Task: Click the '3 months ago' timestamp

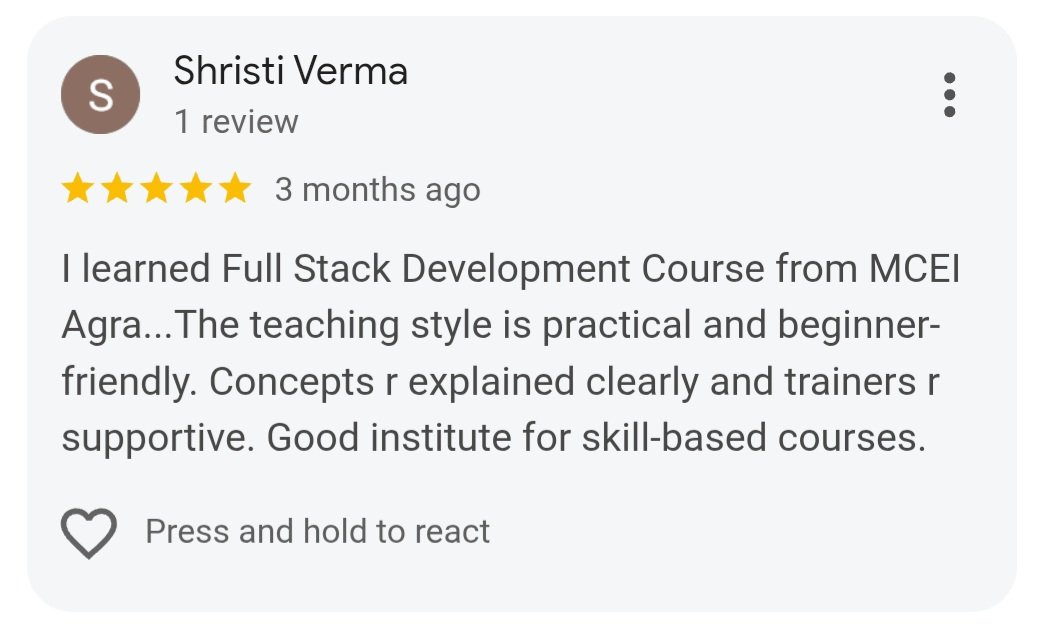Action: pos(377,190)
